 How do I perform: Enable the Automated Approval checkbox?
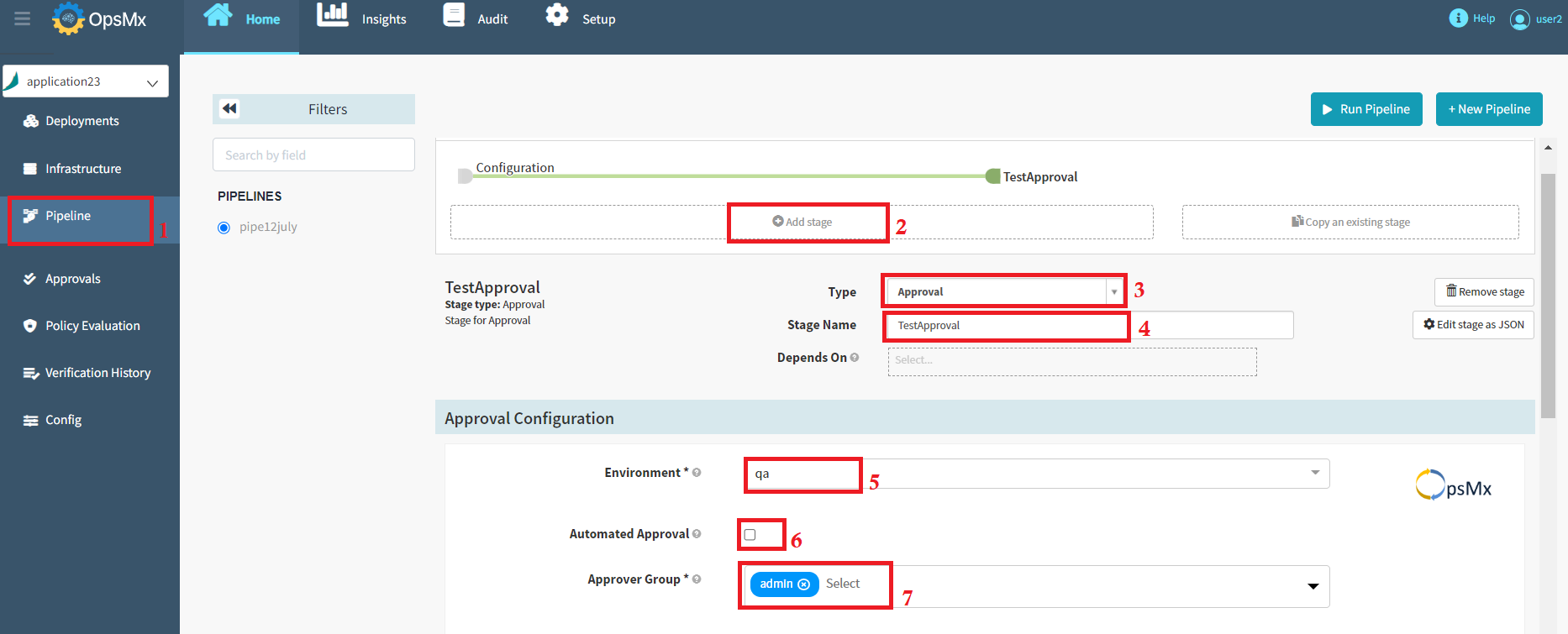[x=750, y=535]
